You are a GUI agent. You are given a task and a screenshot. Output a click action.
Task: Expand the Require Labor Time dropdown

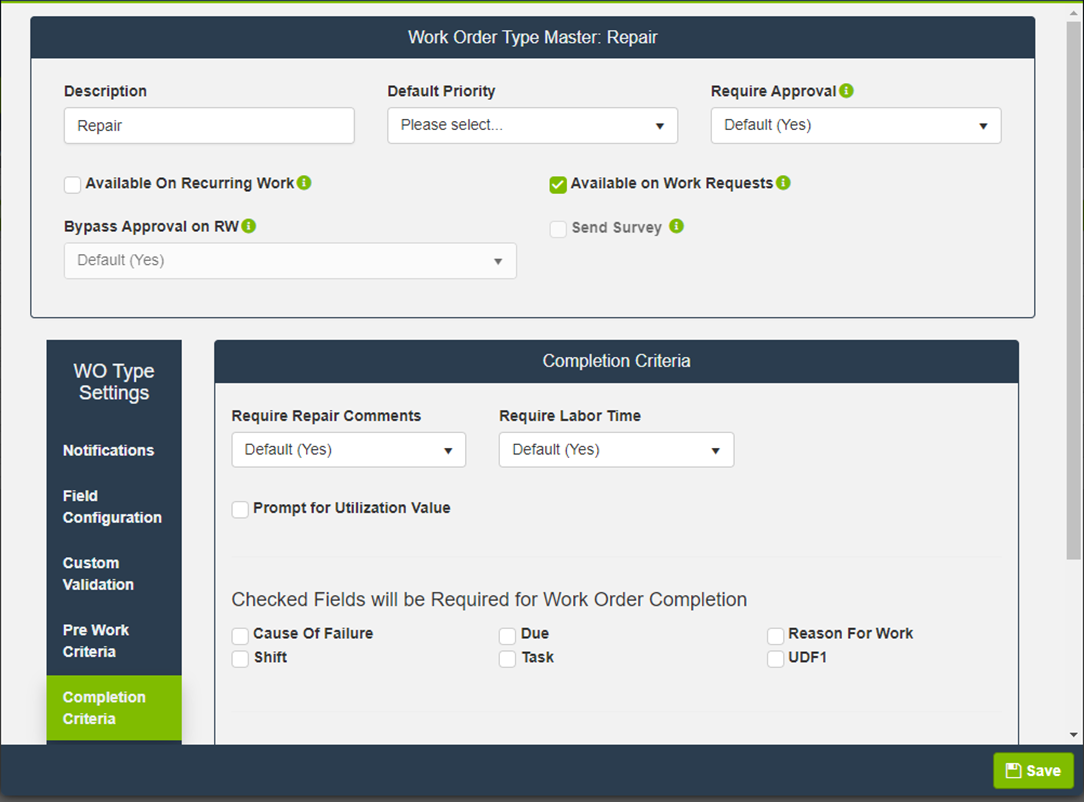(616, 450)
